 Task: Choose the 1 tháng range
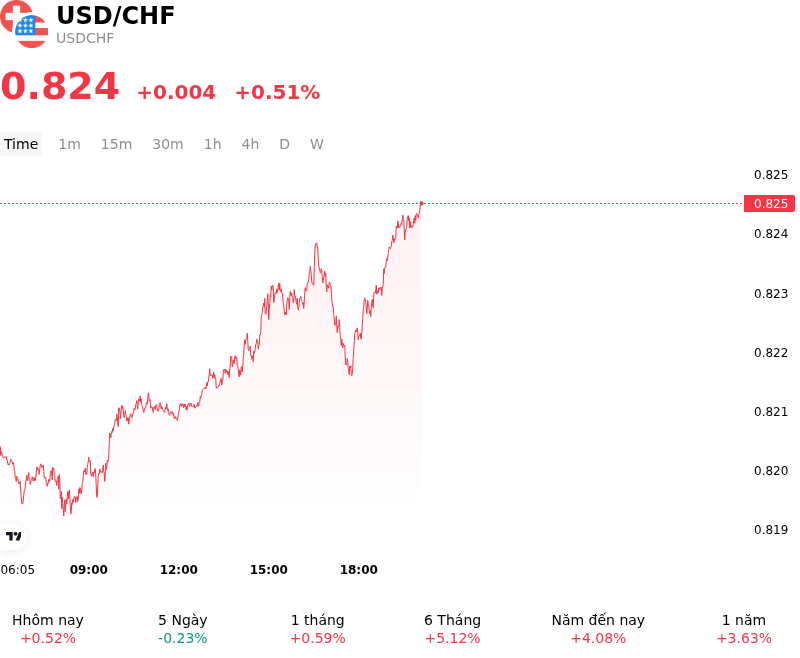[317, 628]
